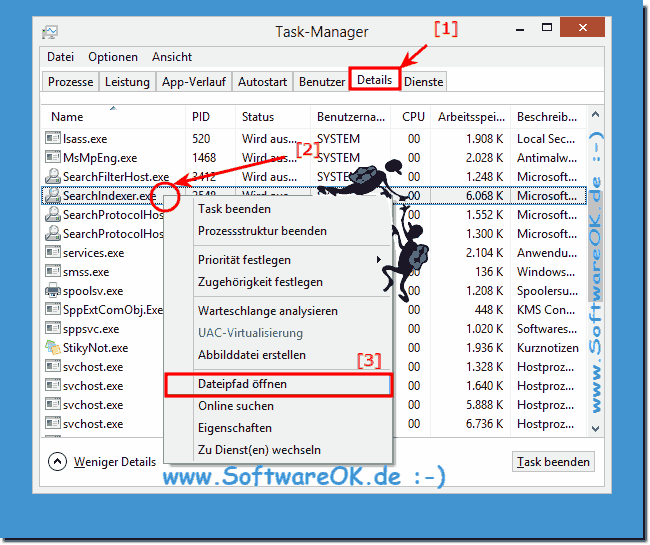Click PID value 520
The height and width of the screenshot is (545, 650).
pyautogui.click(x=201, y=138)
